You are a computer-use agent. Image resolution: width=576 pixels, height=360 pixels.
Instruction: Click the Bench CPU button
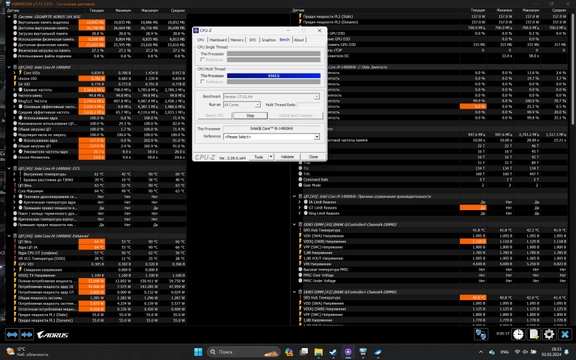point(215,115)
